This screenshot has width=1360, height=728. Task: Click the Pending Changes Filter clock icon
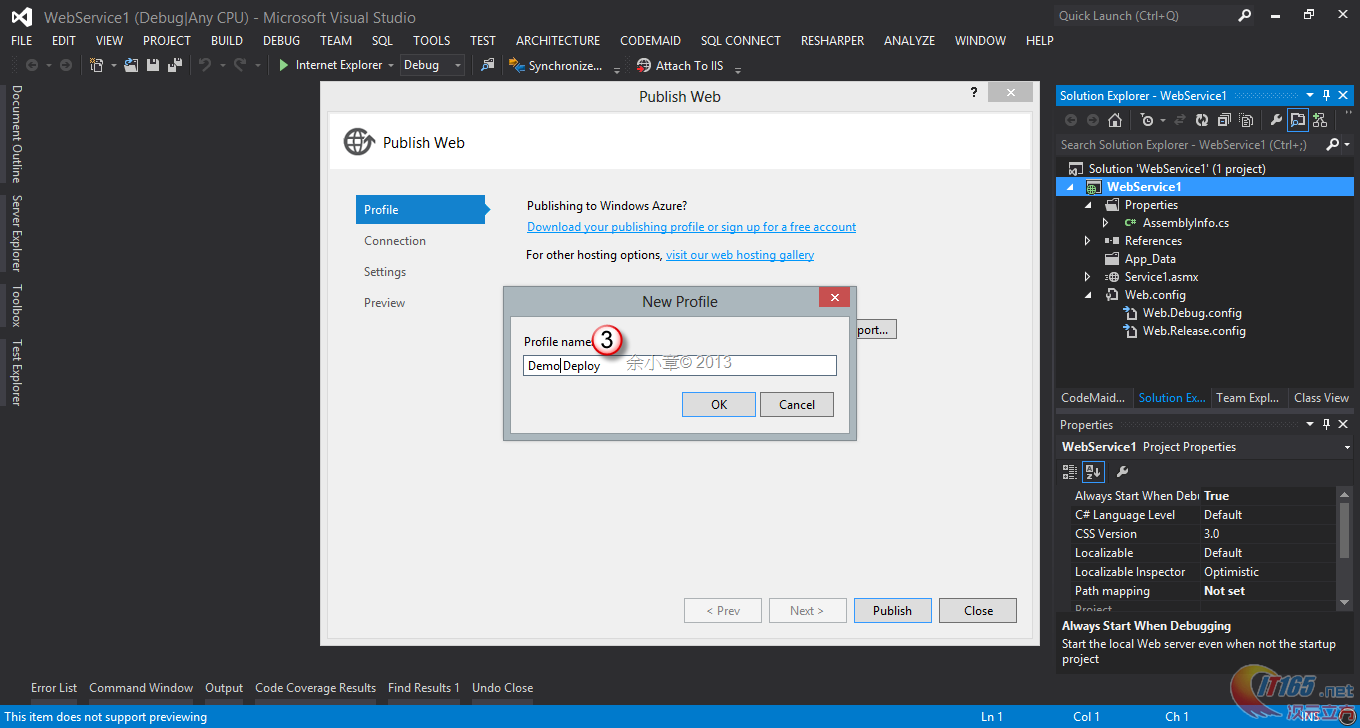[1147, 120]
